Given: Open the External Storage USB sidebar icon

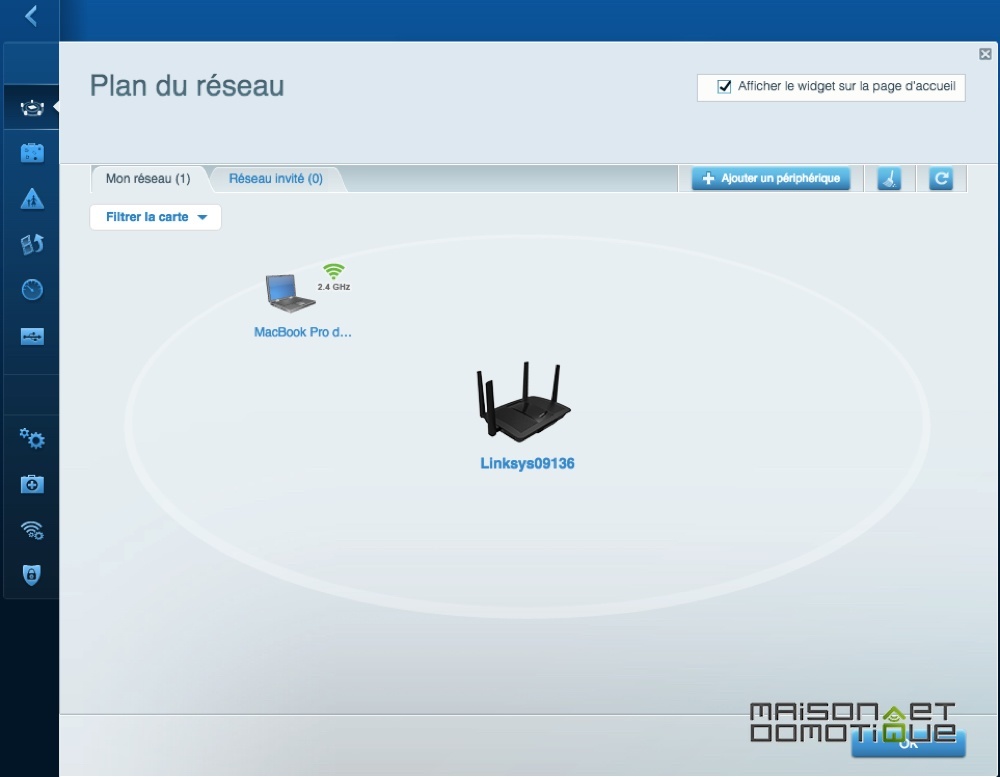Looking at the screenshot, I should (x=32, y=336).
